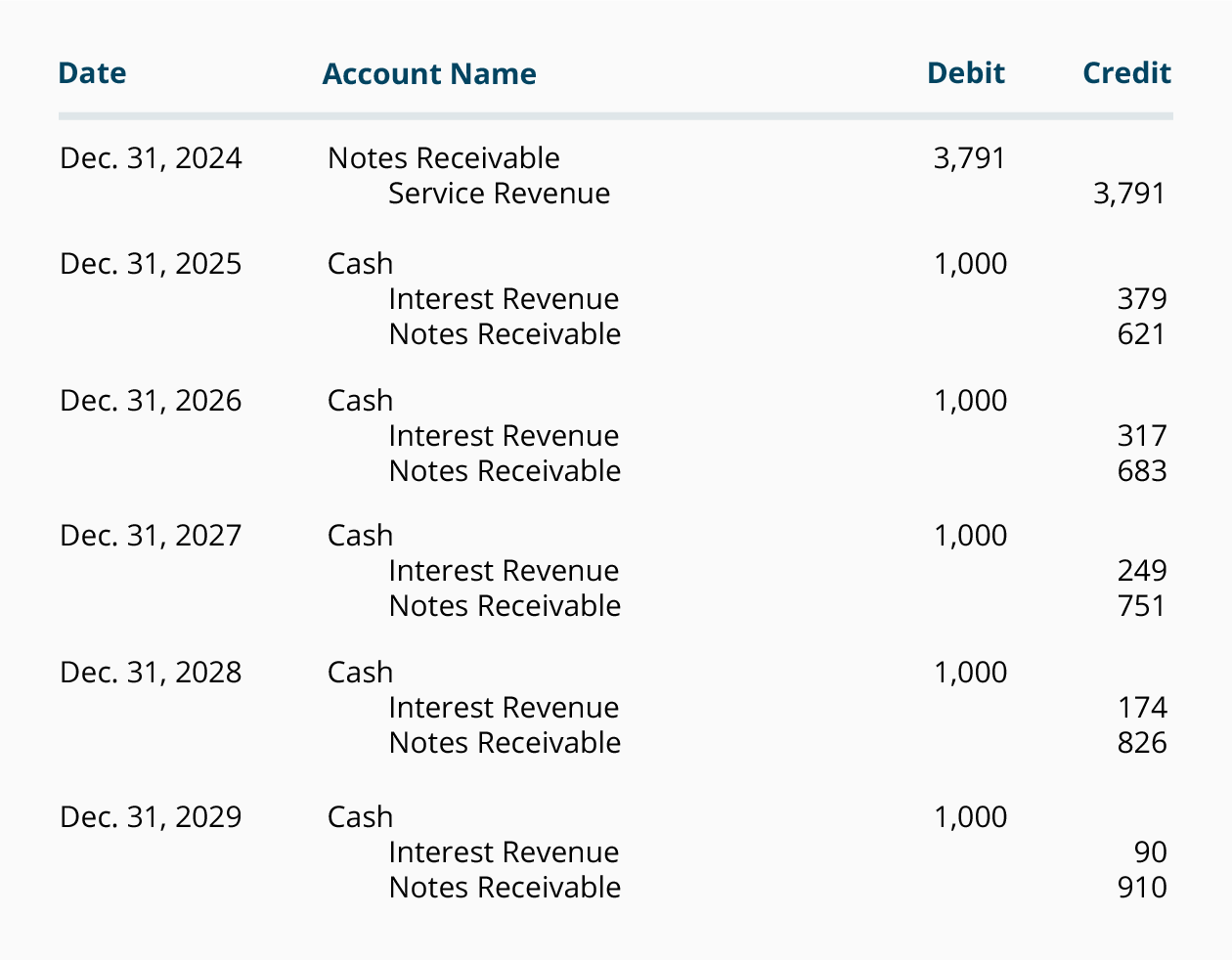
Task: Click the 249 Interest Revenue credit
Action: [x=1142, y=571]
